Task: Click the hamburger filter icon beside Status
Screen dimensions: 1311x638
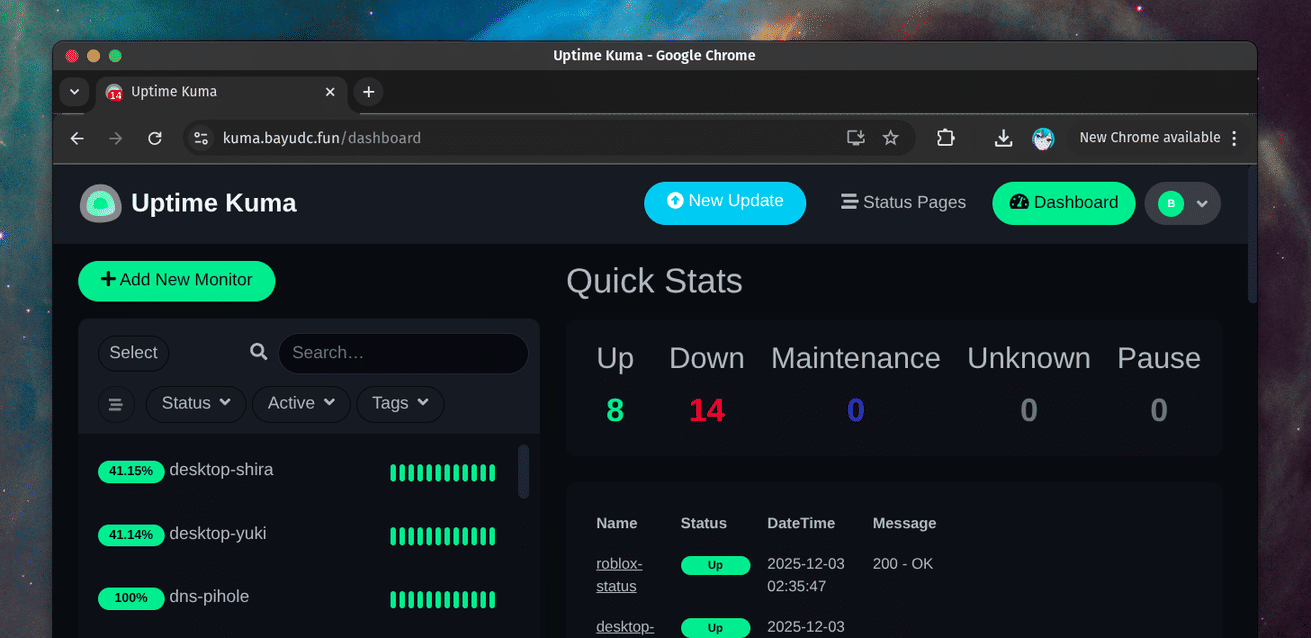Action: [115, 404]
